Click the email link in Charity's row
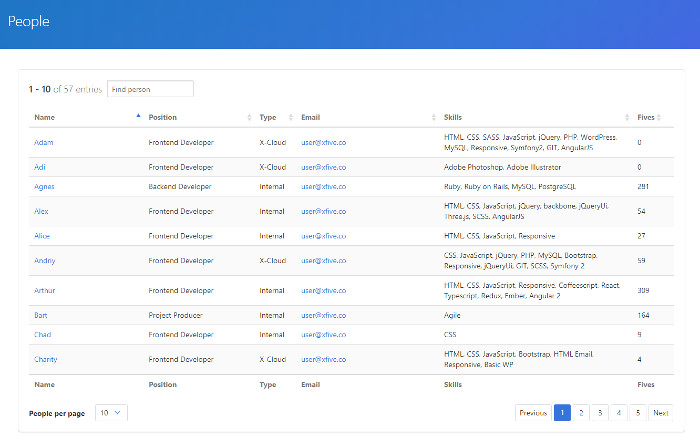This screenshot has width=700, height=438. [324, 359]
